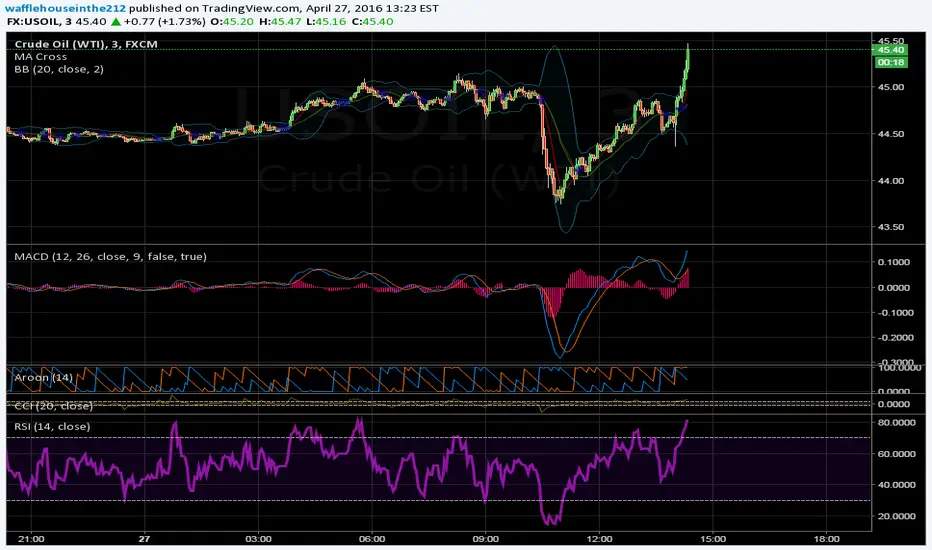Select the MACD (12, 26, close, 9) label
The image size is (932, 550).
click(x=111, y=256)
